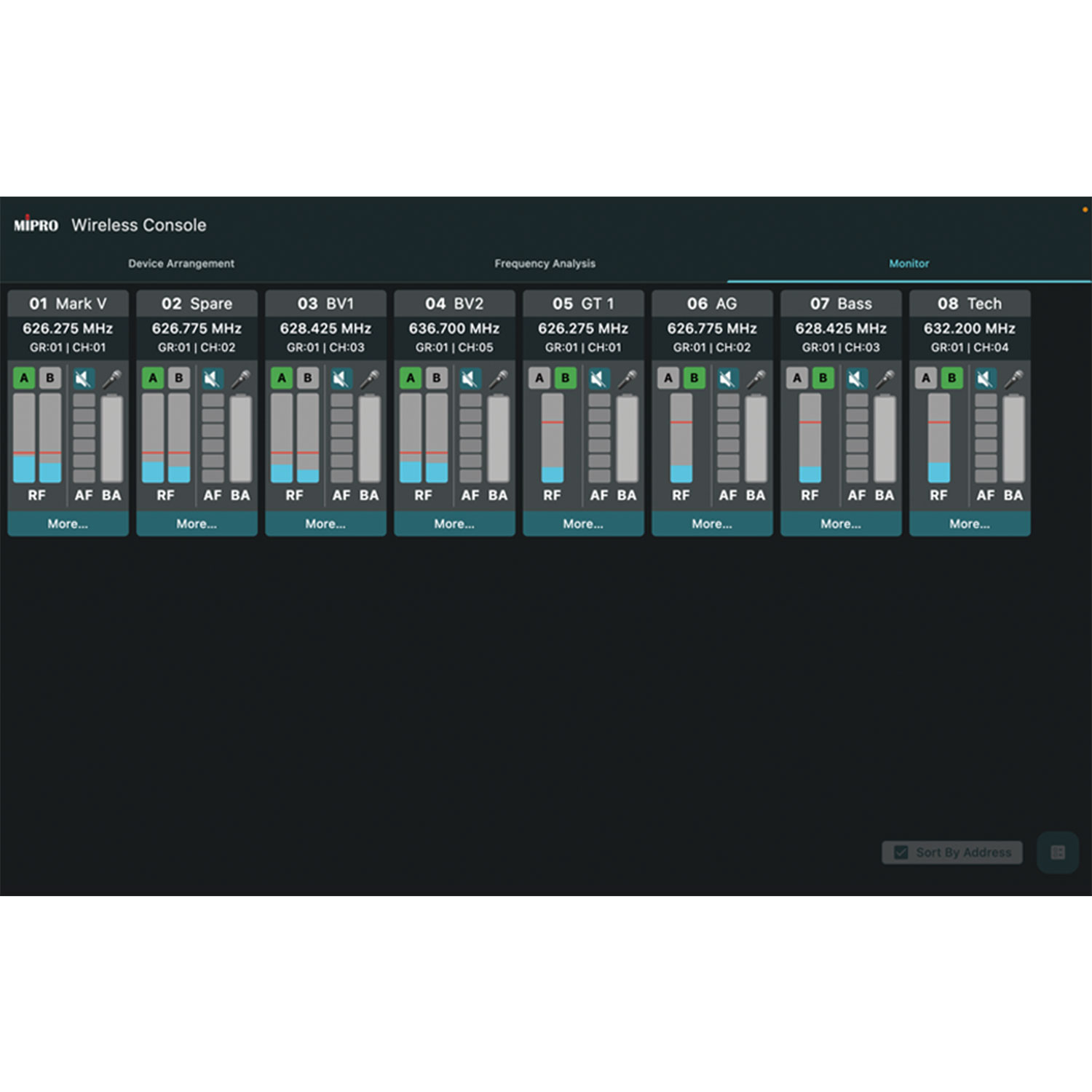
Task: Mute the 05 GT 1 channel
Action: click(x=598, y=379)
